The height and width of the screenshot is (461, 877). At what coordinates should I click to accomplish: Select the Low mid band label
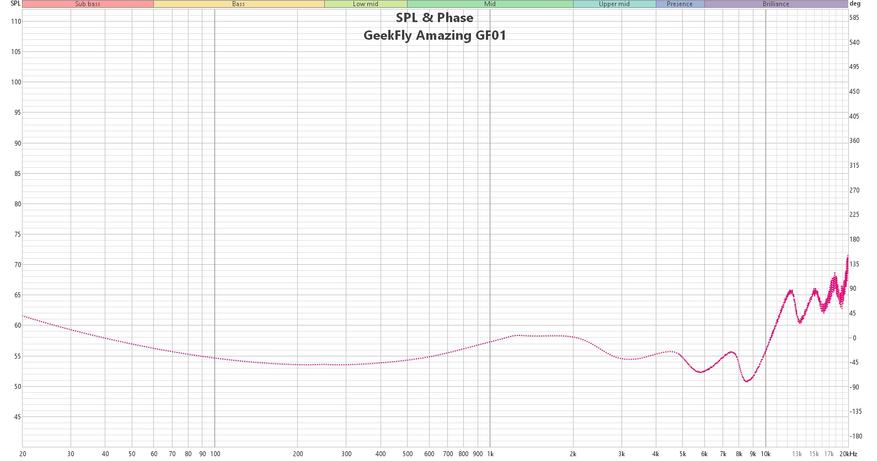click(365, 4)
